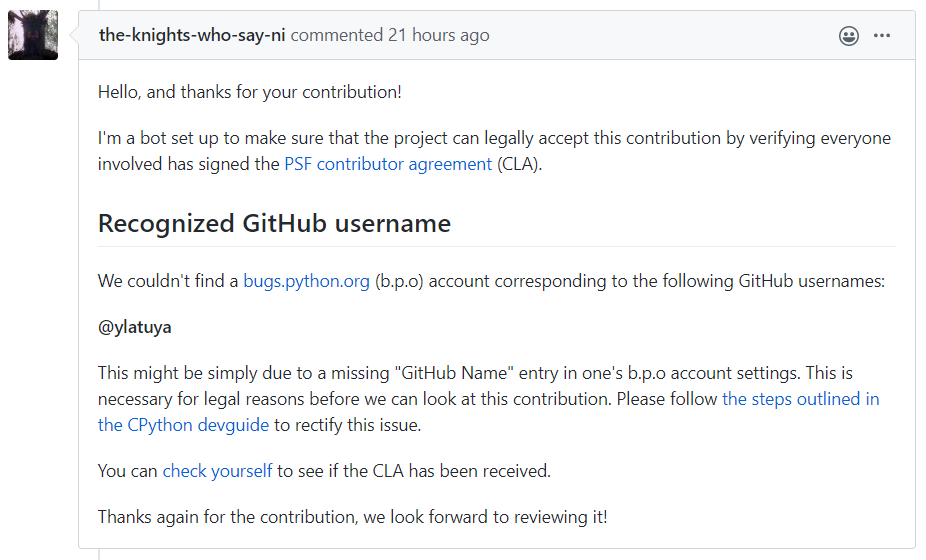Click the "This might be simply due" sentence
The width and height of the screenshot is (926, 560).
click(x=250, y=373)
